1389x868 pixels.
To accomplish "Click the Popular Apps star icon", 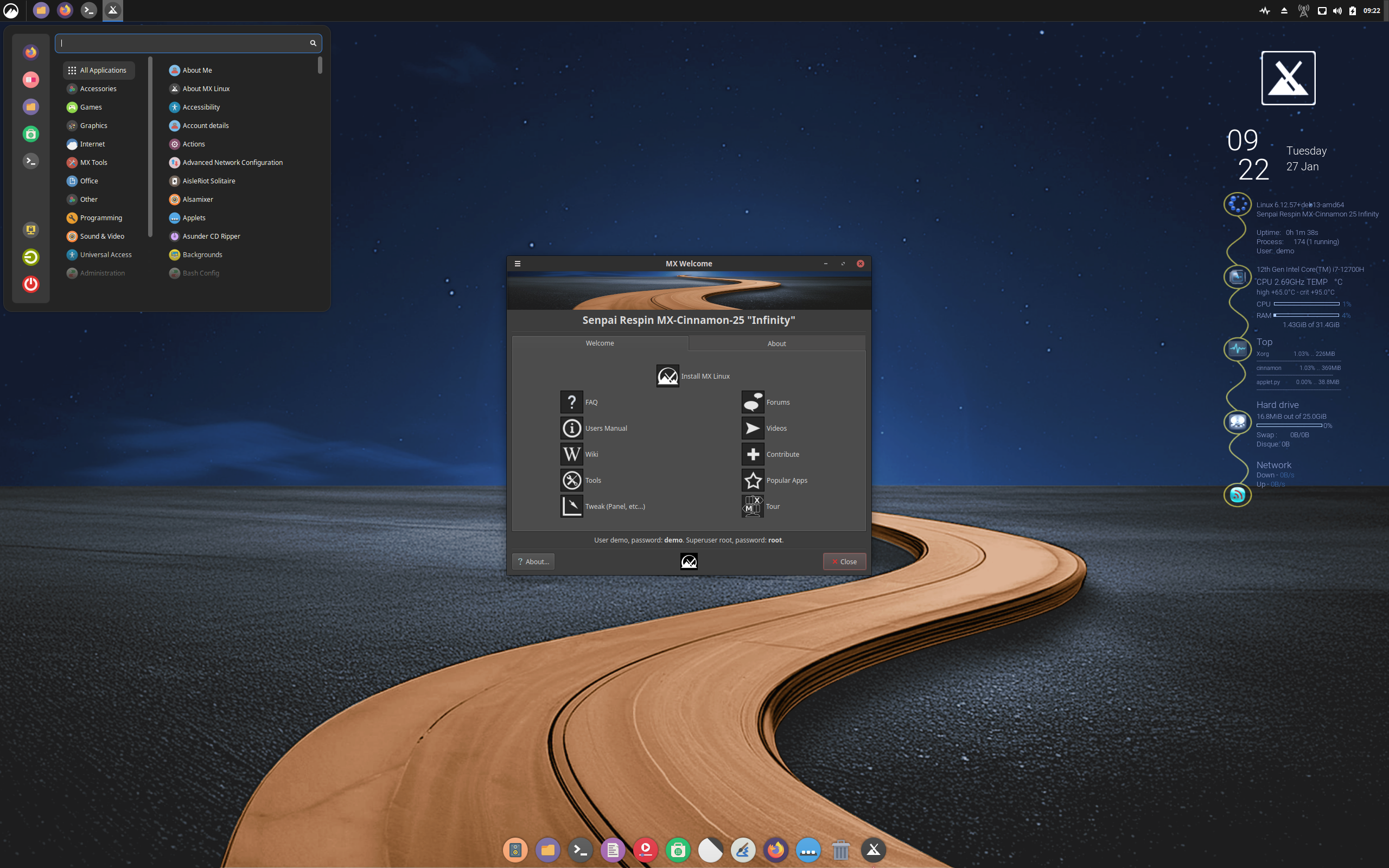I will 753,480.
